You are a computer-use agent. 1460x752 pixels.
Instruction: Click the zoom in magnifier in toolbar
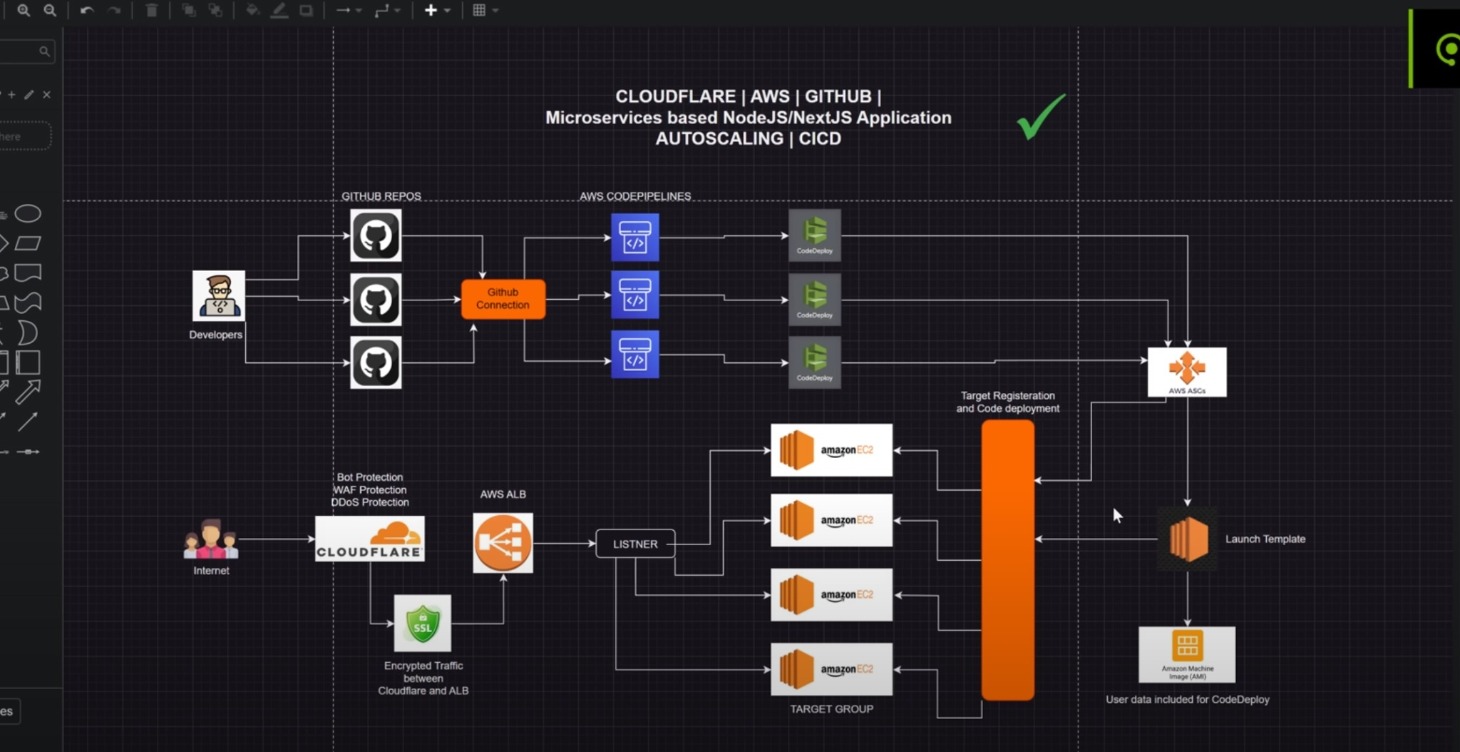(x=23, y=10)
